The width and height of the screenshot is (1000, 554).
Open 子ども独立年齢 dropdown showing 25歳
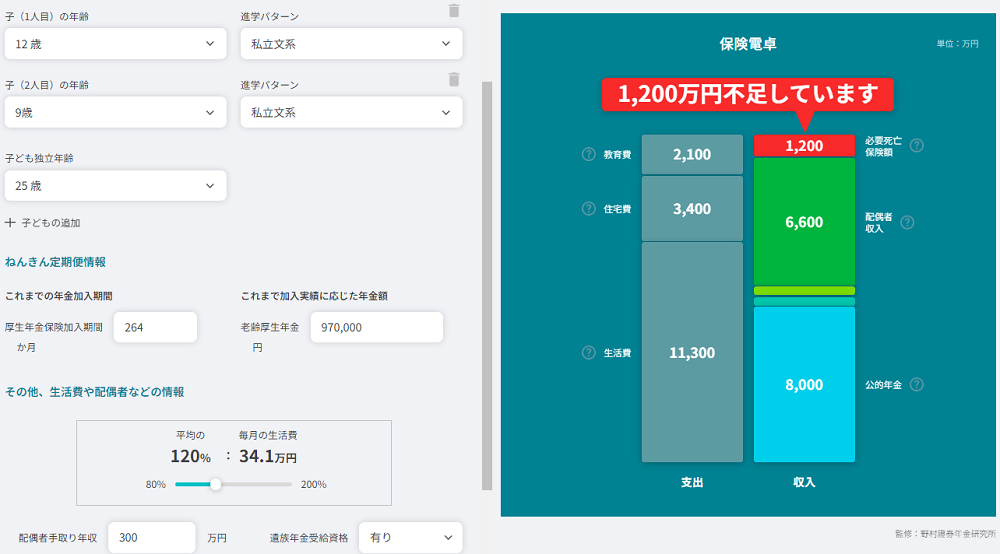[115, 185]
